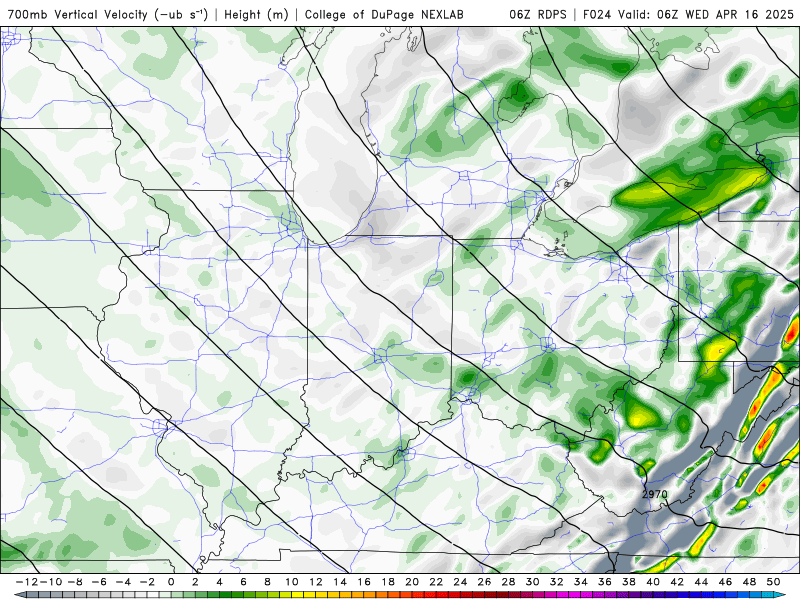Click the '2' color scale value
The image size is (800, 600).
point(195,582)
